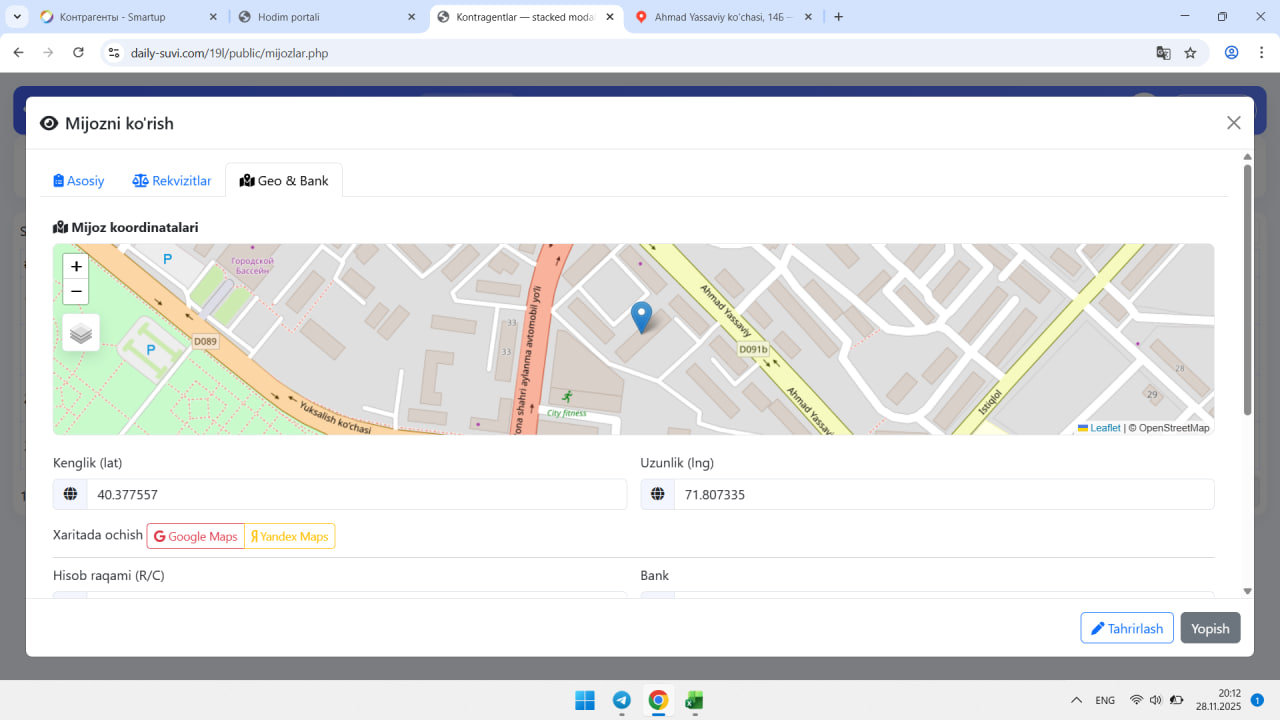Viewport: 1280px width, 720px height.
Task: Click the Kenglik latitude input field
Action: [x=355, y=494]
